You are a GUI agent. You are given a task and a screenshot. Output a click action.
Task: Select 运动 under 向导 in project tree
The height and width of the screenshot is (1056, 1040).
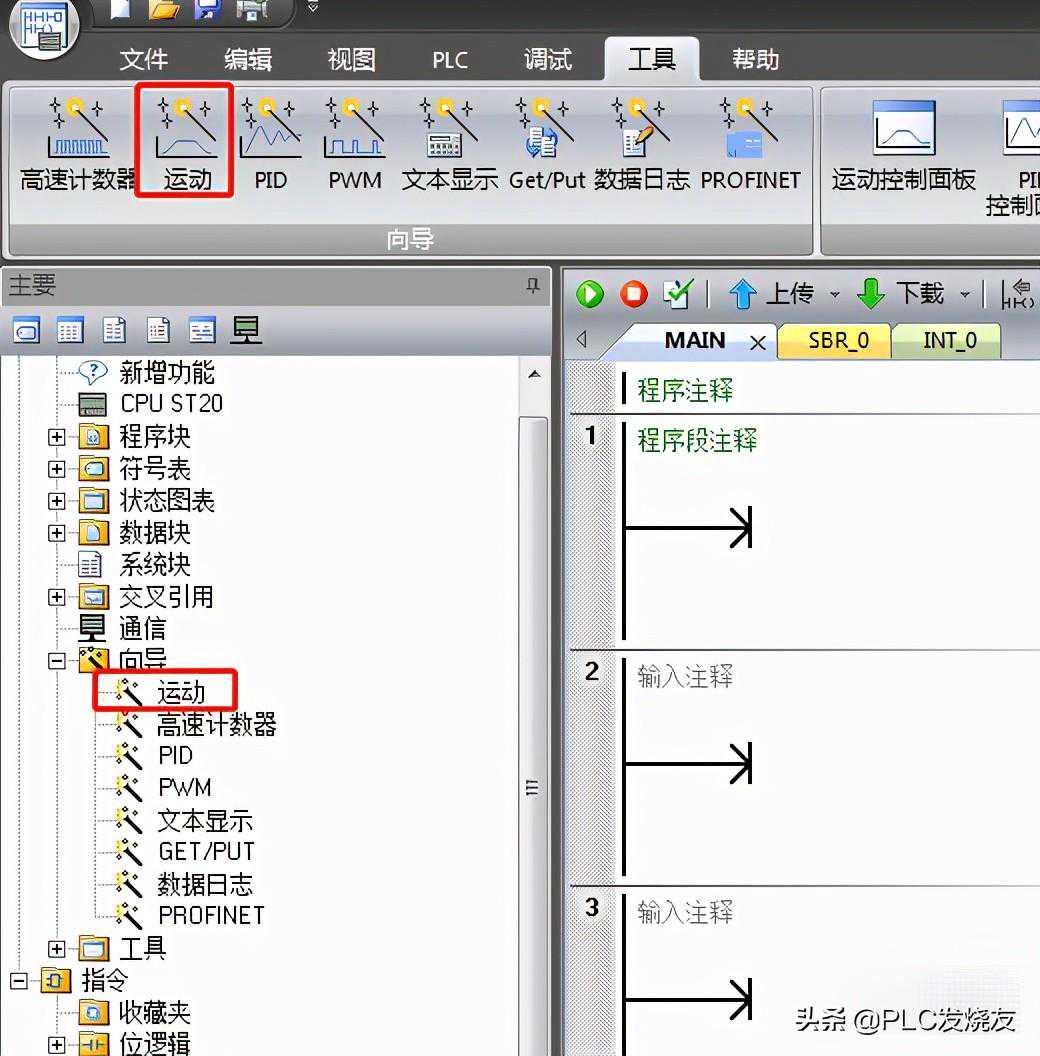[180, 692]
